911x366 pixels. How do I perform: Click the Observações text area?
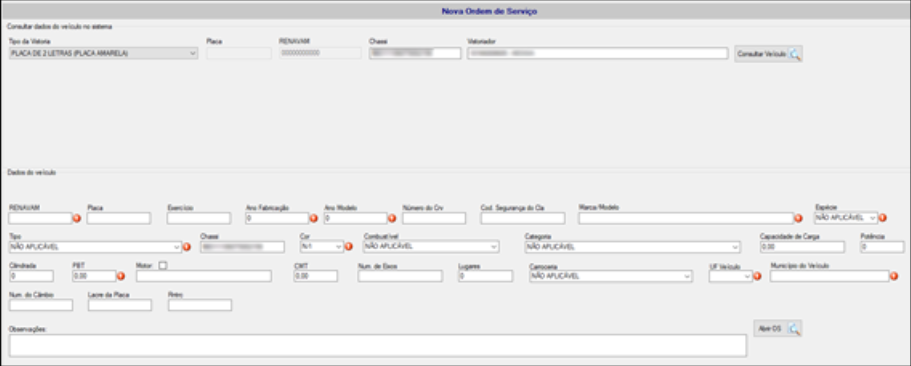378,345
